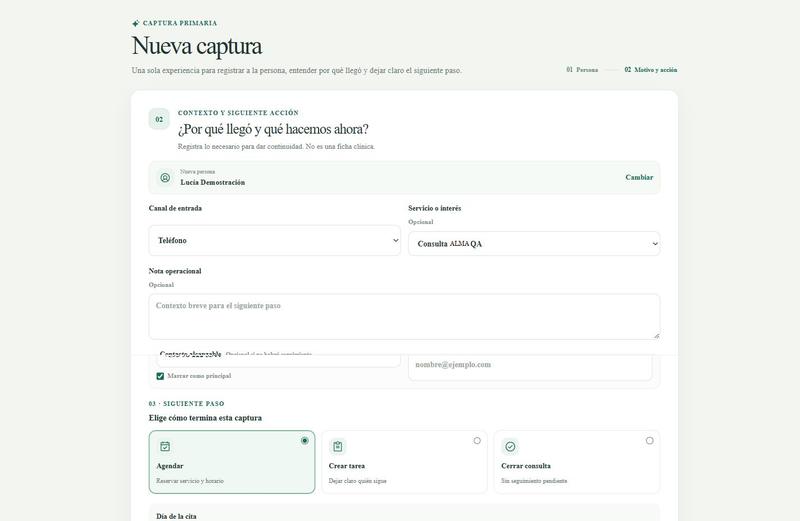Image resolution: width=800 pixels, height=521 pixels.
Task: Click the Agendar card title text
Action: tap(170, 466)
